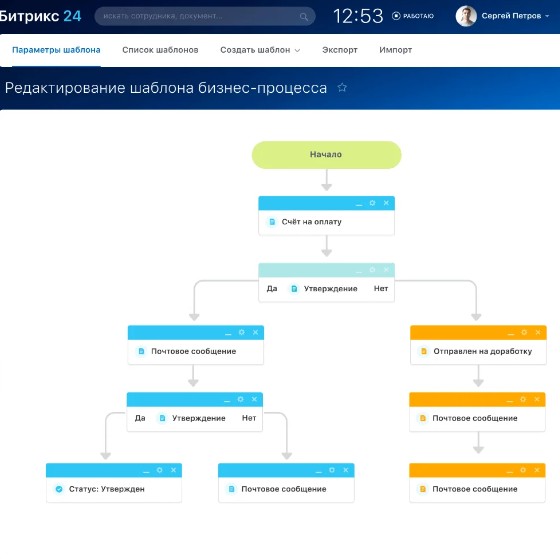
Task: Open the Список шаблонов tab
Action: (x=160, y=50)
